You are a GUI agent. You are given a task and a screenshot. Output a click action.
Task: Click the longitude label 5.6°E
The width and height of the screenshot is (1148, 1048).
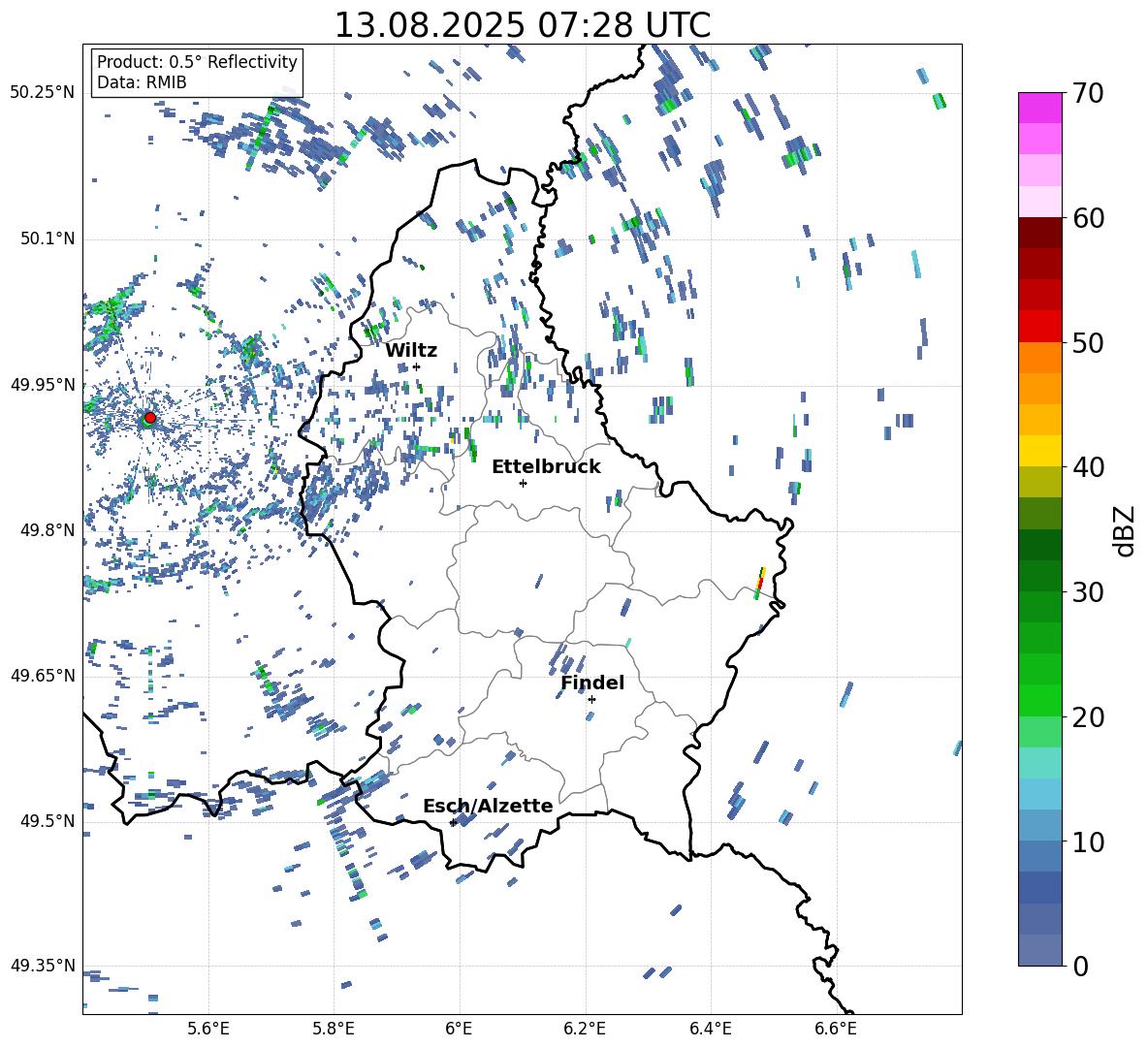[x=208, y=1029]
